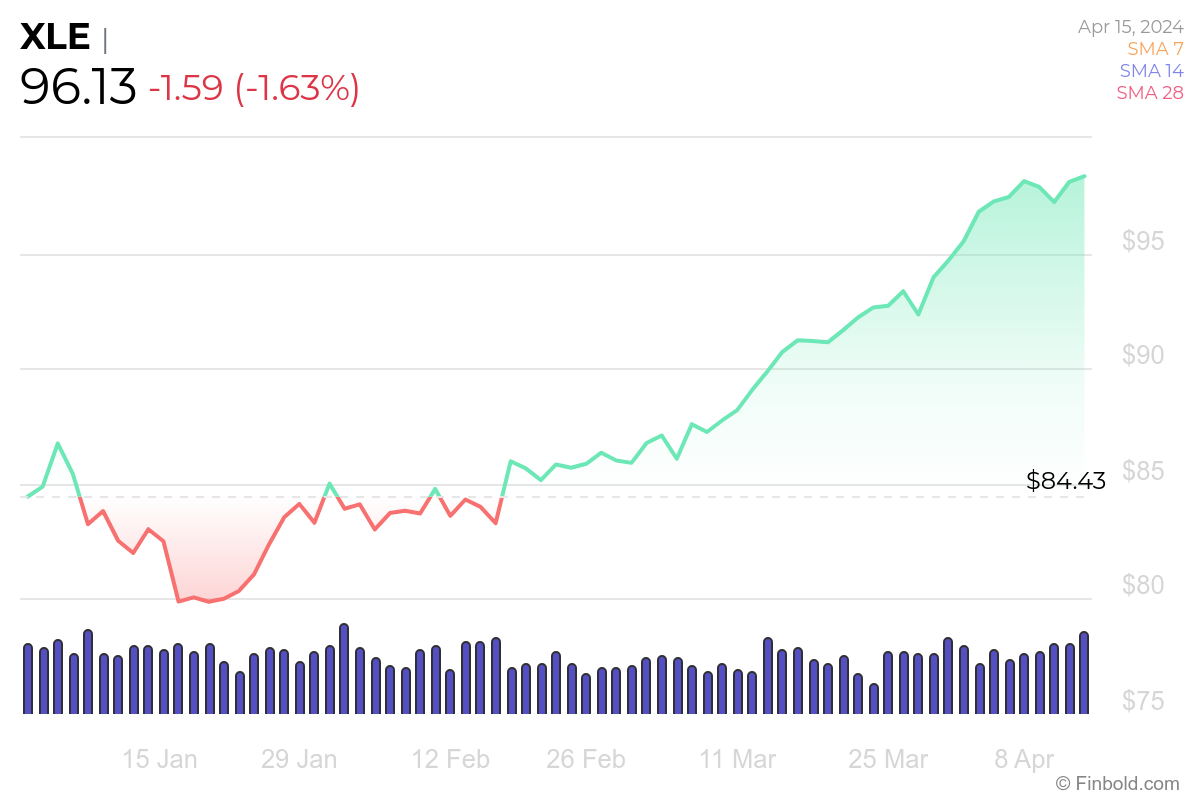Toggle the SMA 7 legend entry
This screenshot has width=1200, height=800.
(1155, 49)
